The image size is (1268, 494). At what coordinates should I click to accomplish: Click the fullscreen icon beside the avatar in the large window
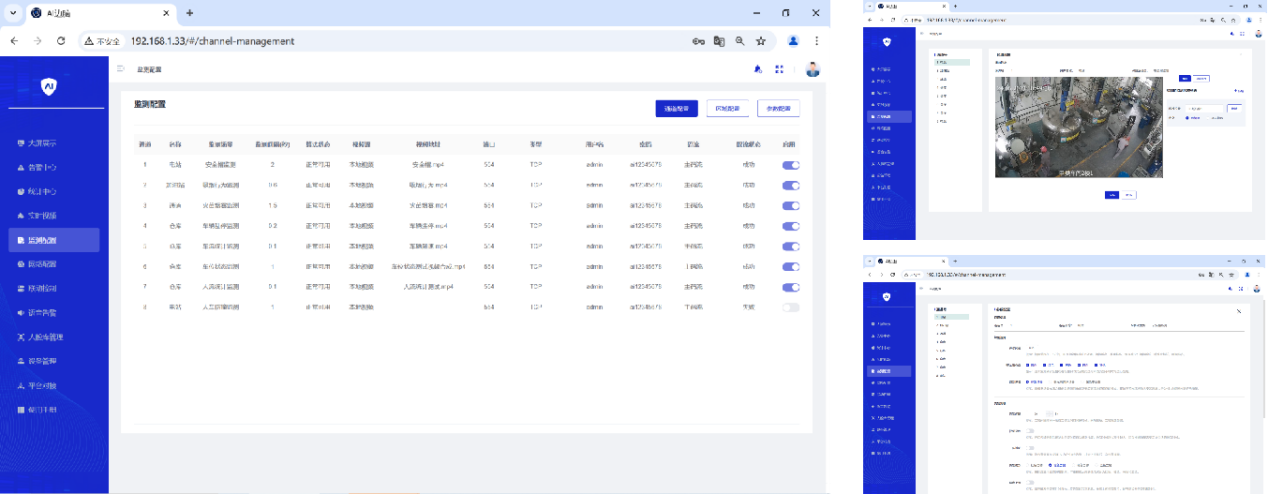780,69
